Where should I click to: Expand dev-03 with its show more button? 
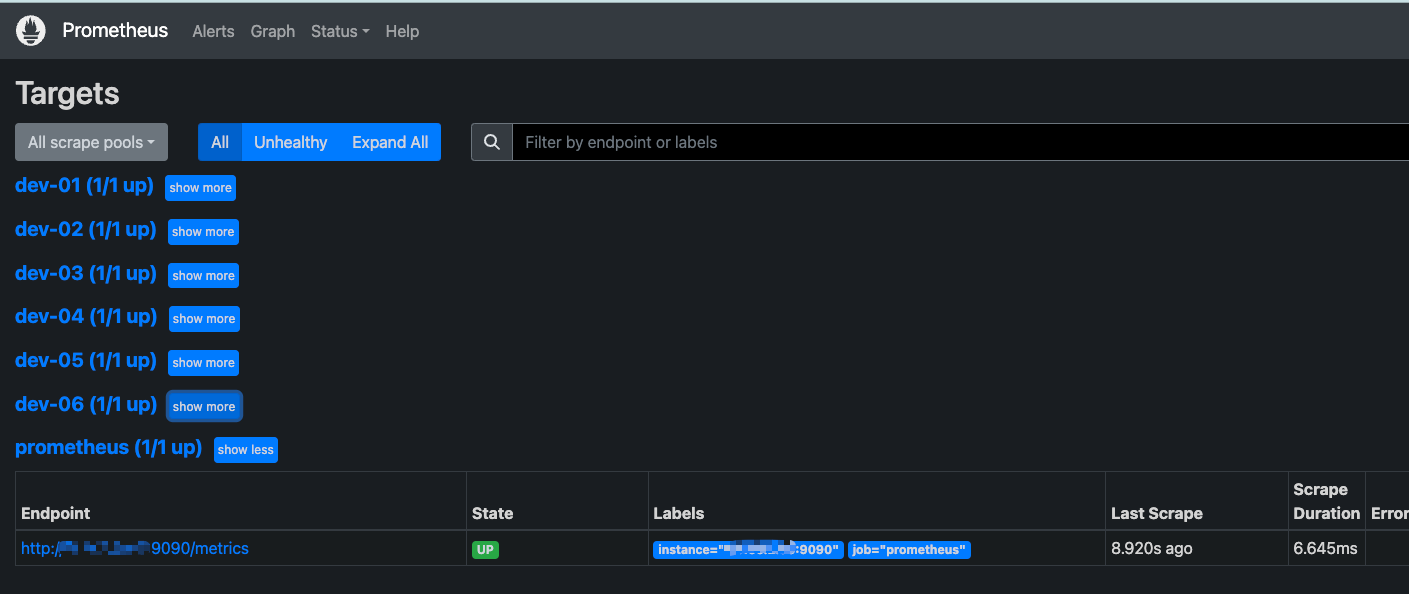(203, 276)
